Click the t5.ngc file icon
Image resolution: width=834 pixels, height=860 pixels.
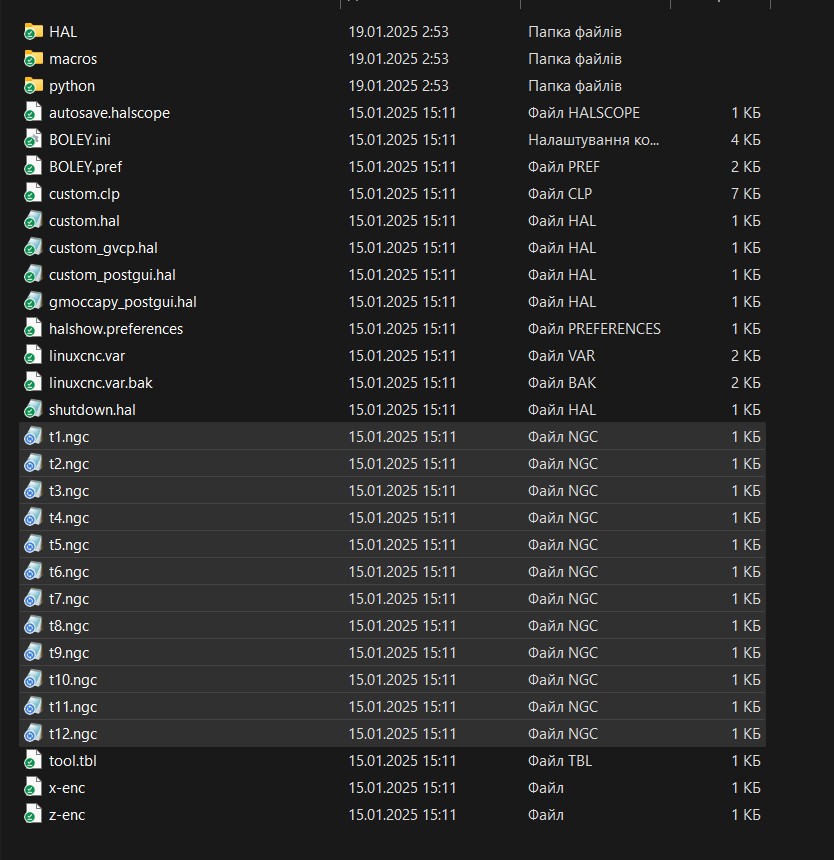tap(33, 545)
